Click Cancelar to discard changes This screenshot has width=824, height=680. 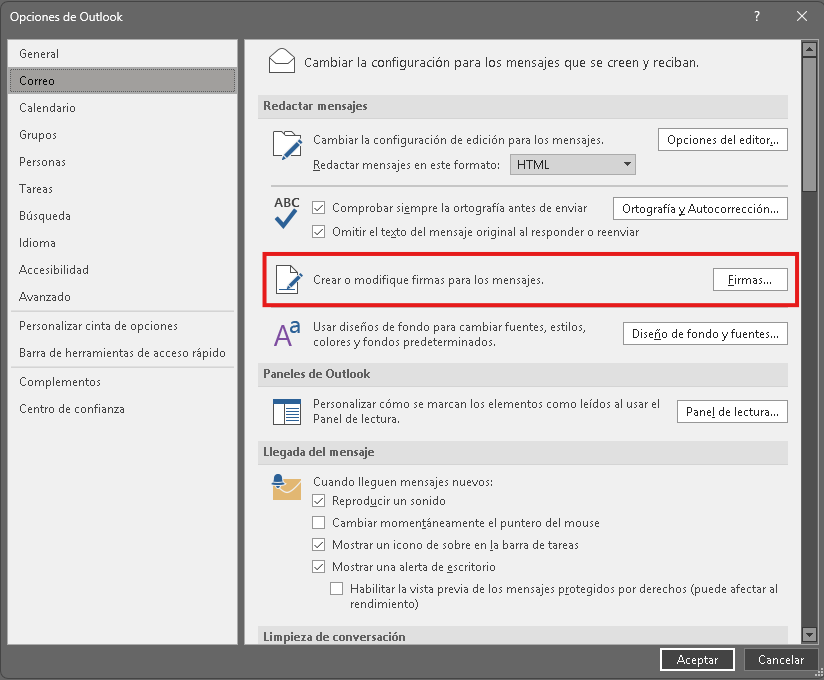pyautogui.click(x=781, y=660)
